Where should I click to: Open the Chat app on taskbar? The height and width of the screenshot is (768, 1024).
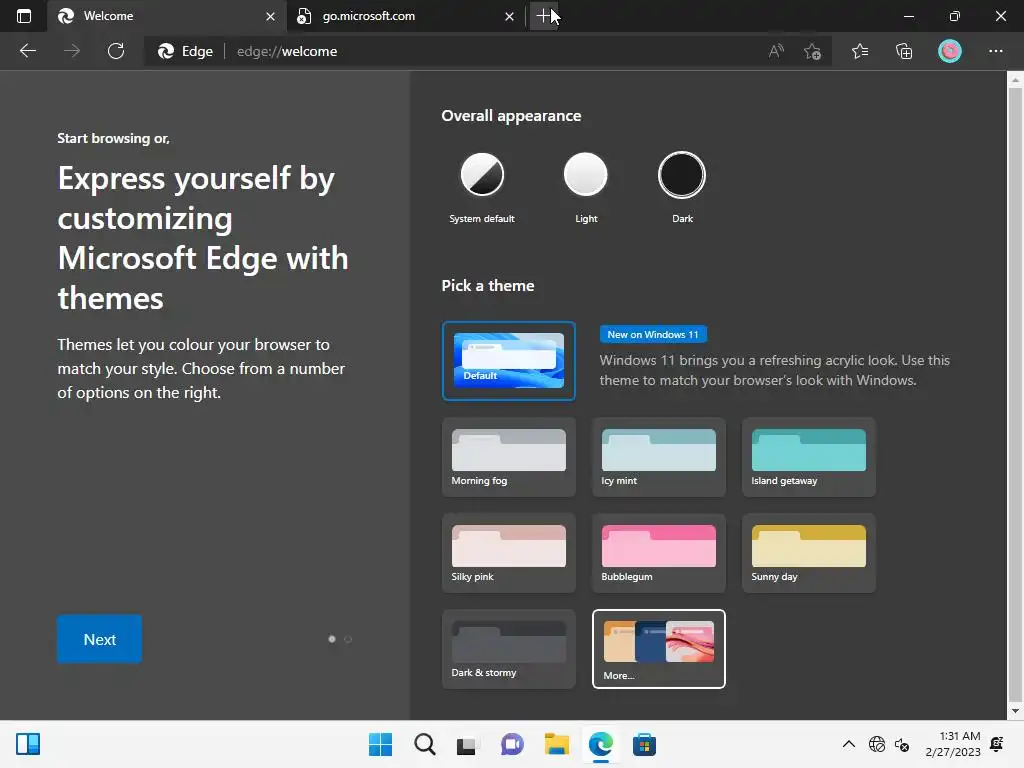click(x=512, y=744)
